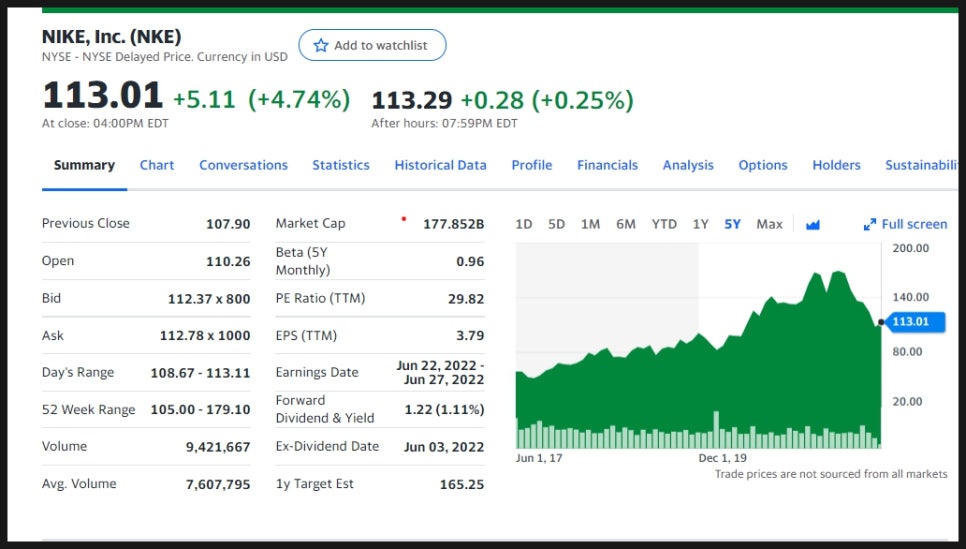Image resolution: width=966 pixels, height=549 pixels.
Task: Click the PE Ratio value 29.82
Action: click(x=466, y=299)
